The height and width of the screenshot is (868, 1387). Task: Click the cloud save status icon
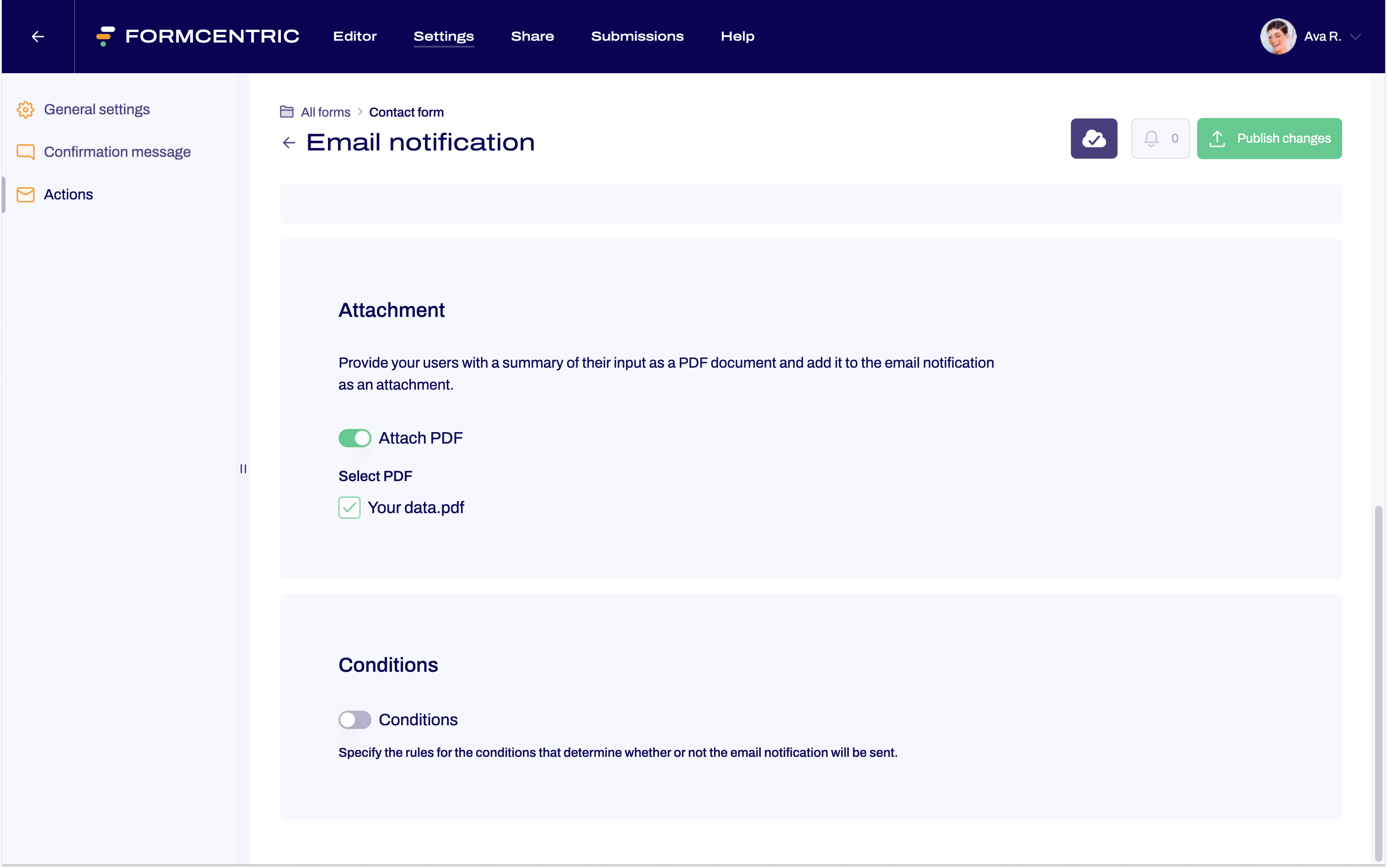(x=1094, y=138)
